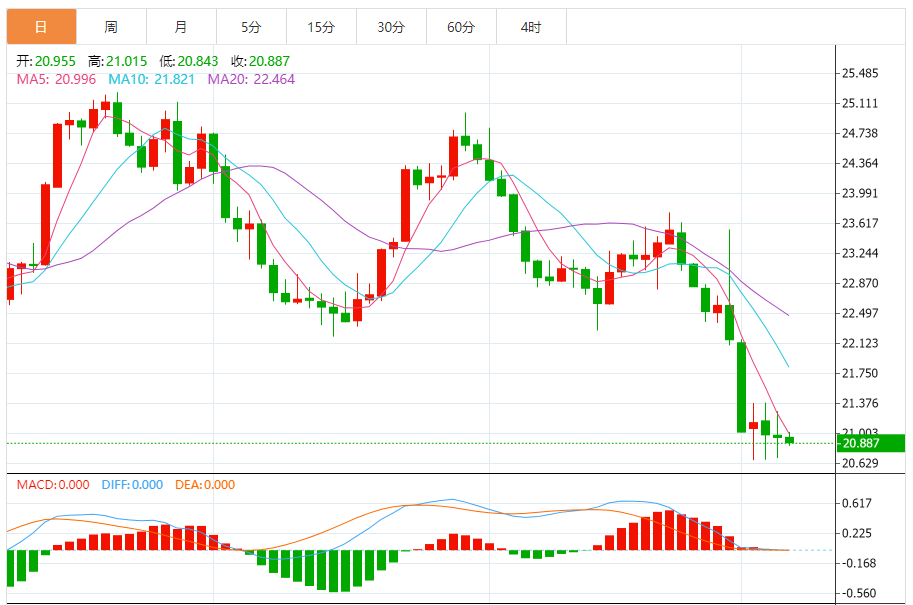This screenshot has height=605, width=913.
Task: Click the MA20: 22.464 indicator label
Action: click(x=251, y=79)
